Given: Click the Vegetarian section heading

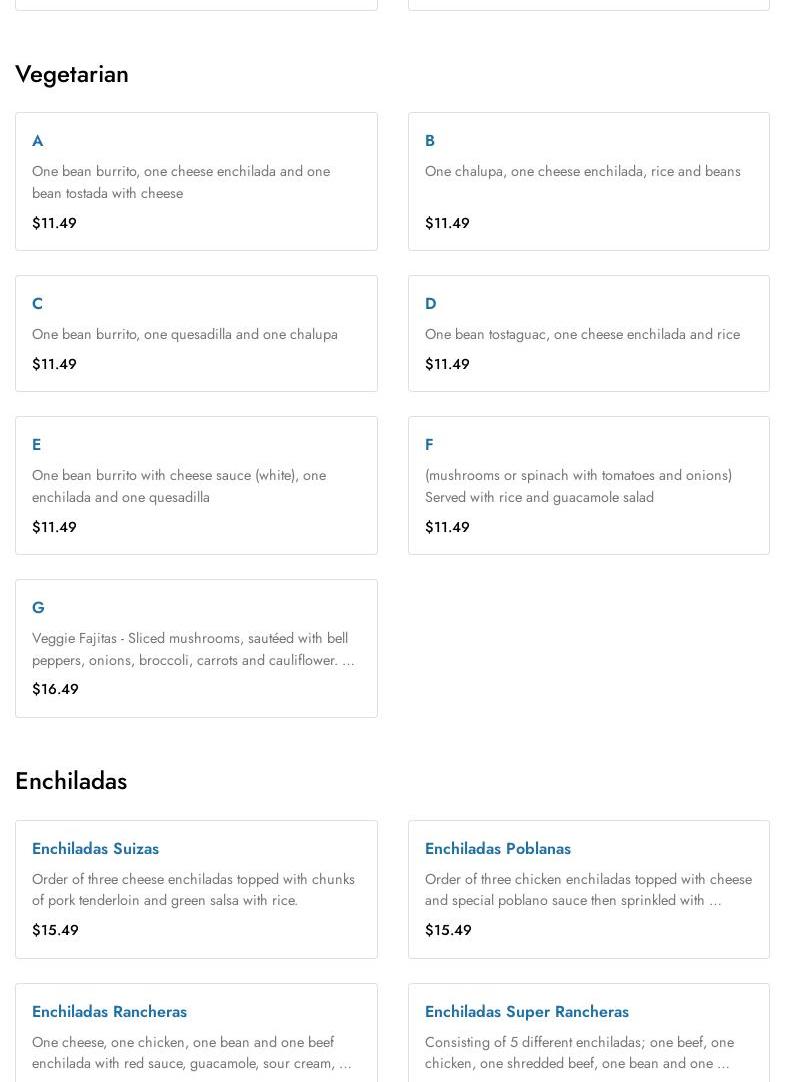Looking at the screenshot, I should point(72,74).
